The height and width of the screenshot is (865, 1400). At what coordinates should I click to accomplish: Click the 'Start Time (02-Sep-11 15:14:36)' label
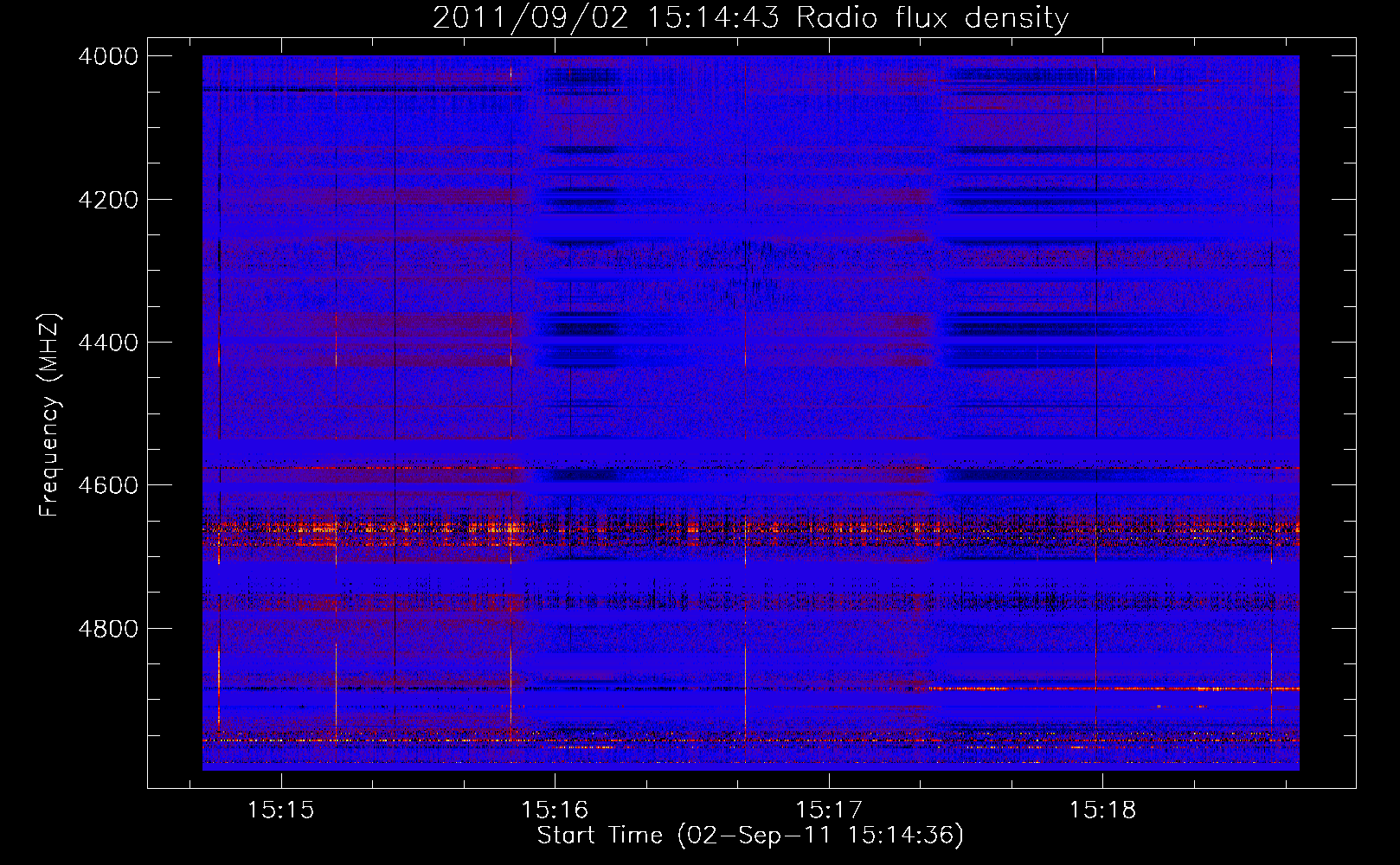click(x=750, y=836)
